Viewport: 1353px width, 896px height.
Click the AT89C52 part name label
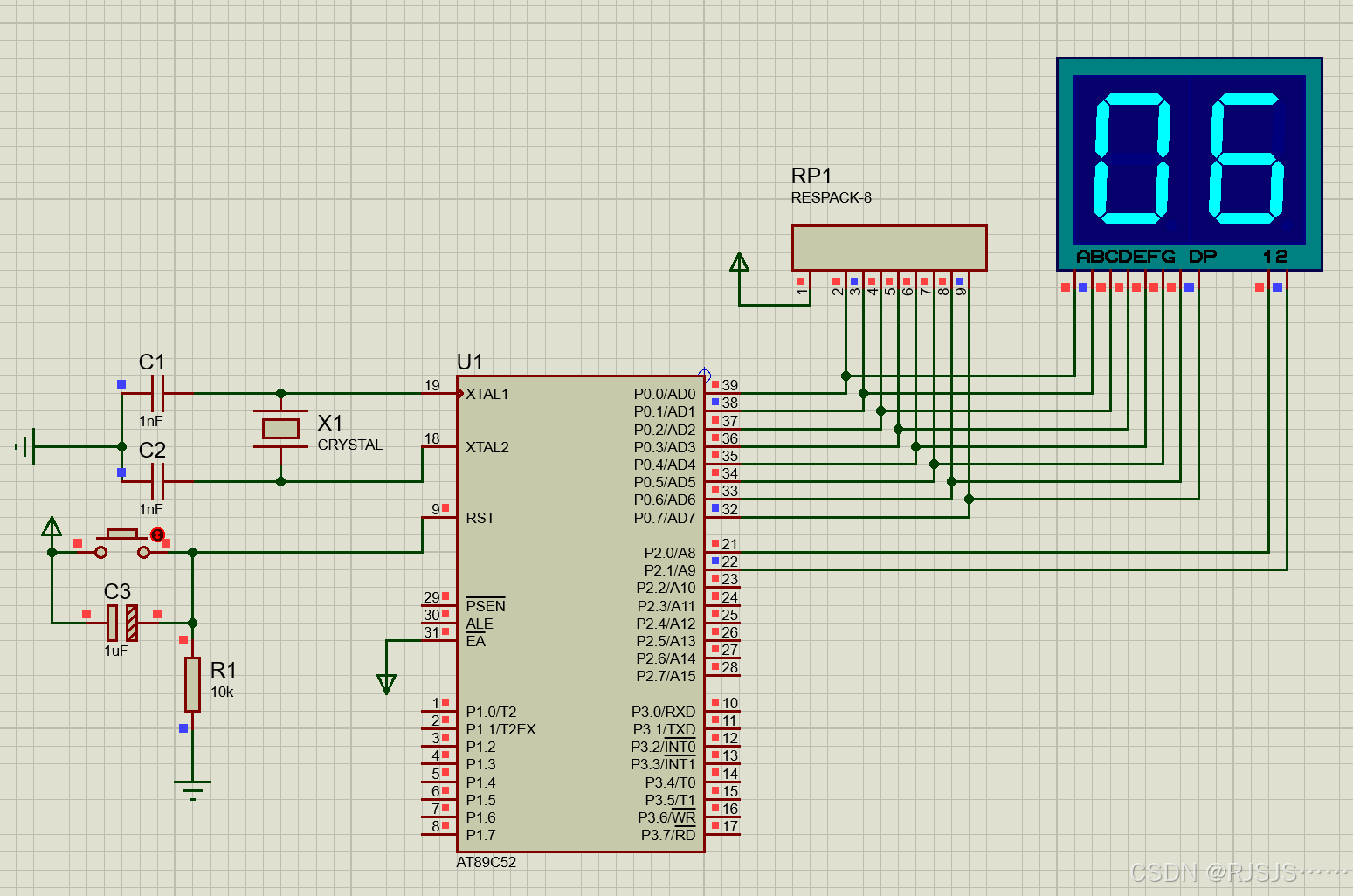pos(487,862)
